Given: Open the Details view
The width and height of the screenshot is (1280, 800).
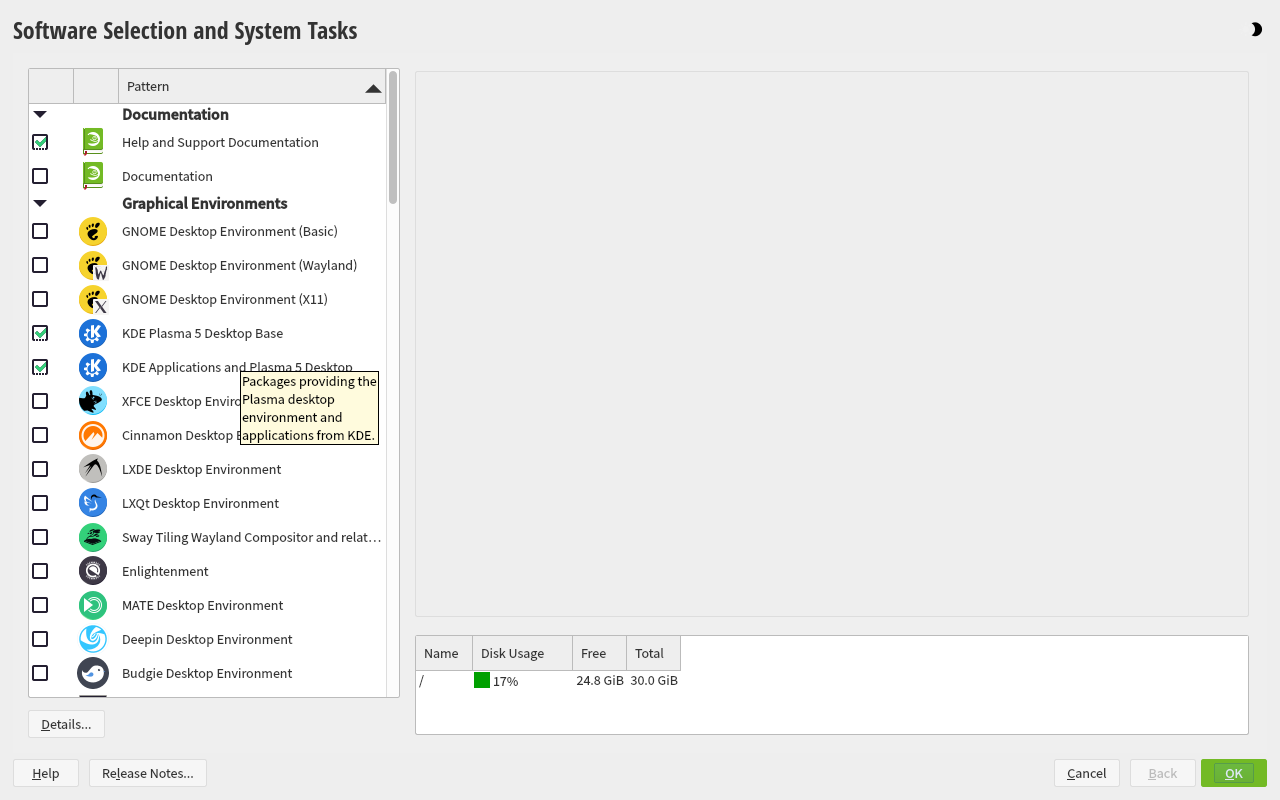Looking at the screenshot, I should point(66,724).
